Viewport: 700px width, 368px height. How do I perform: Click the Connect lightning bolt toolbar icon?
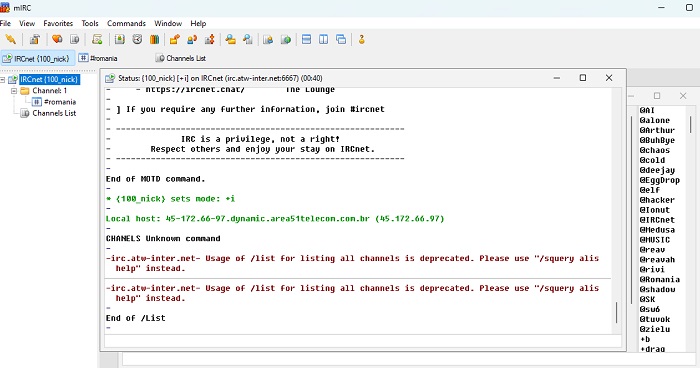[x=11, y=39]
